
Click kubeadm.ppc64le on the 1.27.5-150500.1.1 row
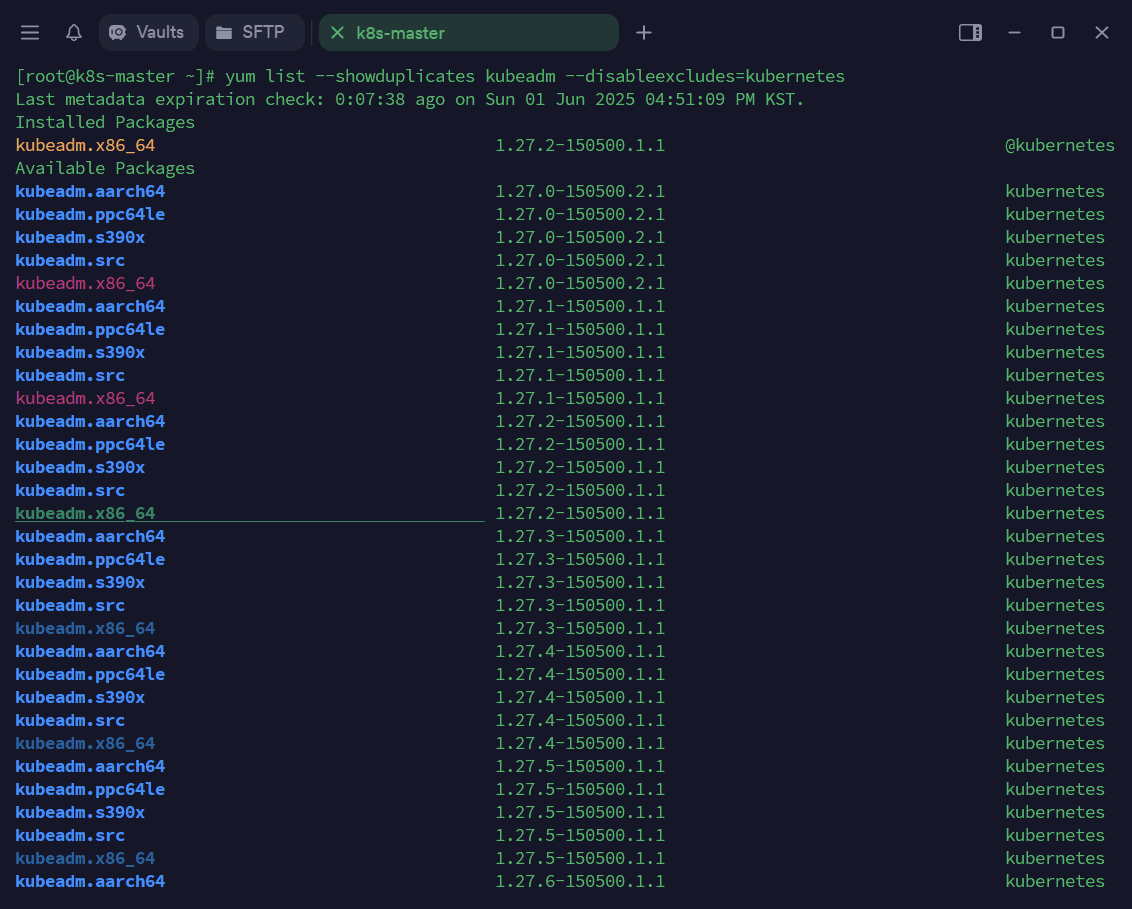coord(90,789)
